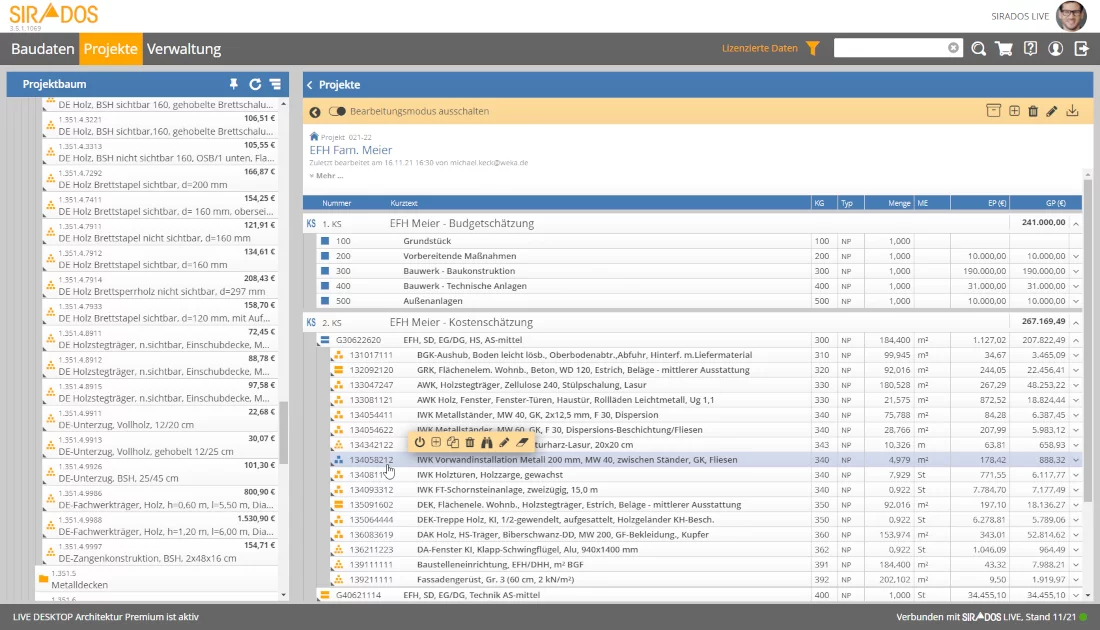Viewport: 1100px width, 630px height.
Task: Expand row 300 Bauwerk - Baukonstruktion chevron
Action: click(x=1076, y=271)
